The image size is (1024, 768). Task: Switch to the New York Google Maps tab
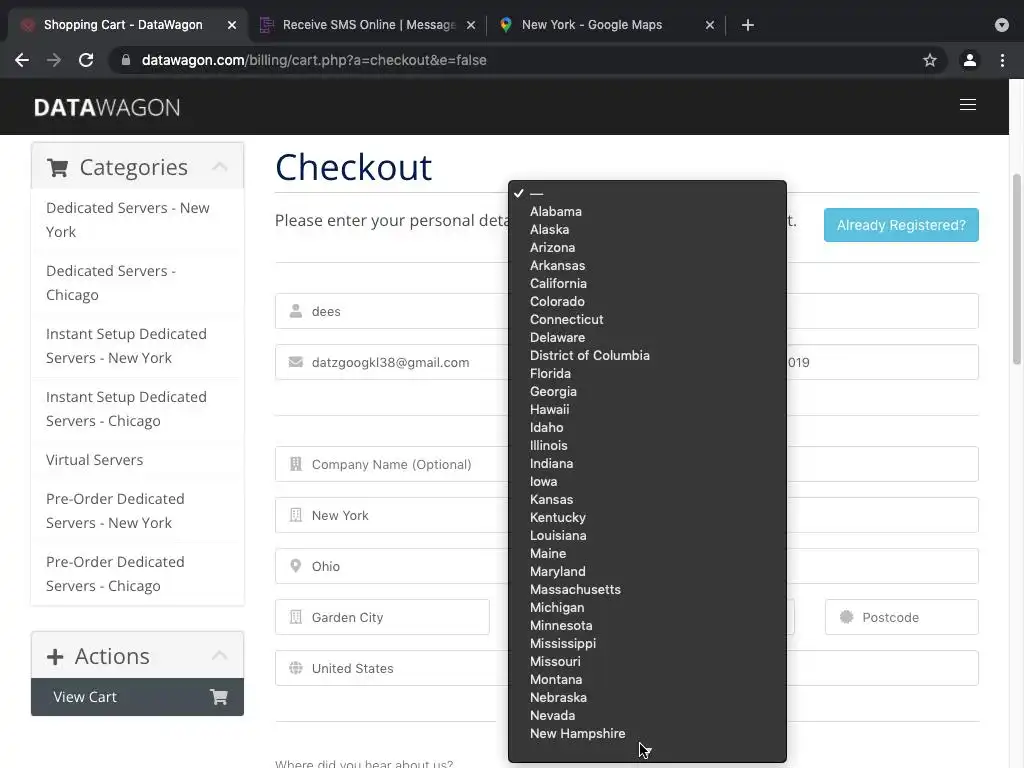point(591,25)
